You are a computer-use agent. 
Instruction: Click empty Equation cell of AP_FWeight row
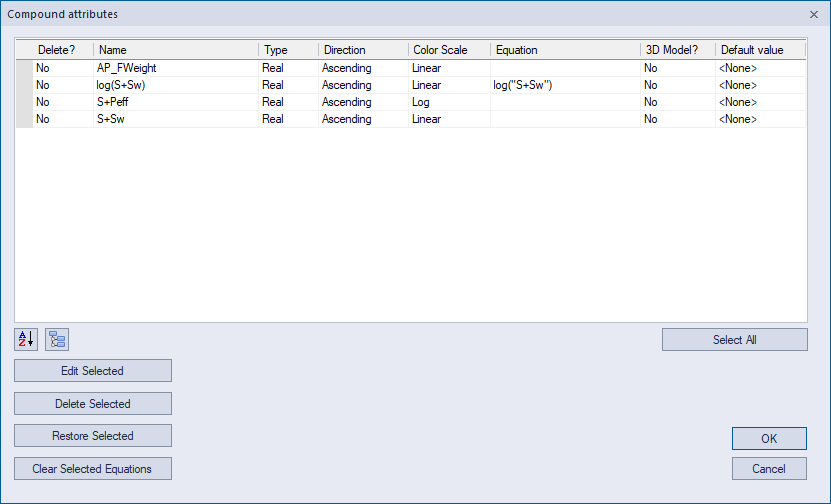(565, 68)
